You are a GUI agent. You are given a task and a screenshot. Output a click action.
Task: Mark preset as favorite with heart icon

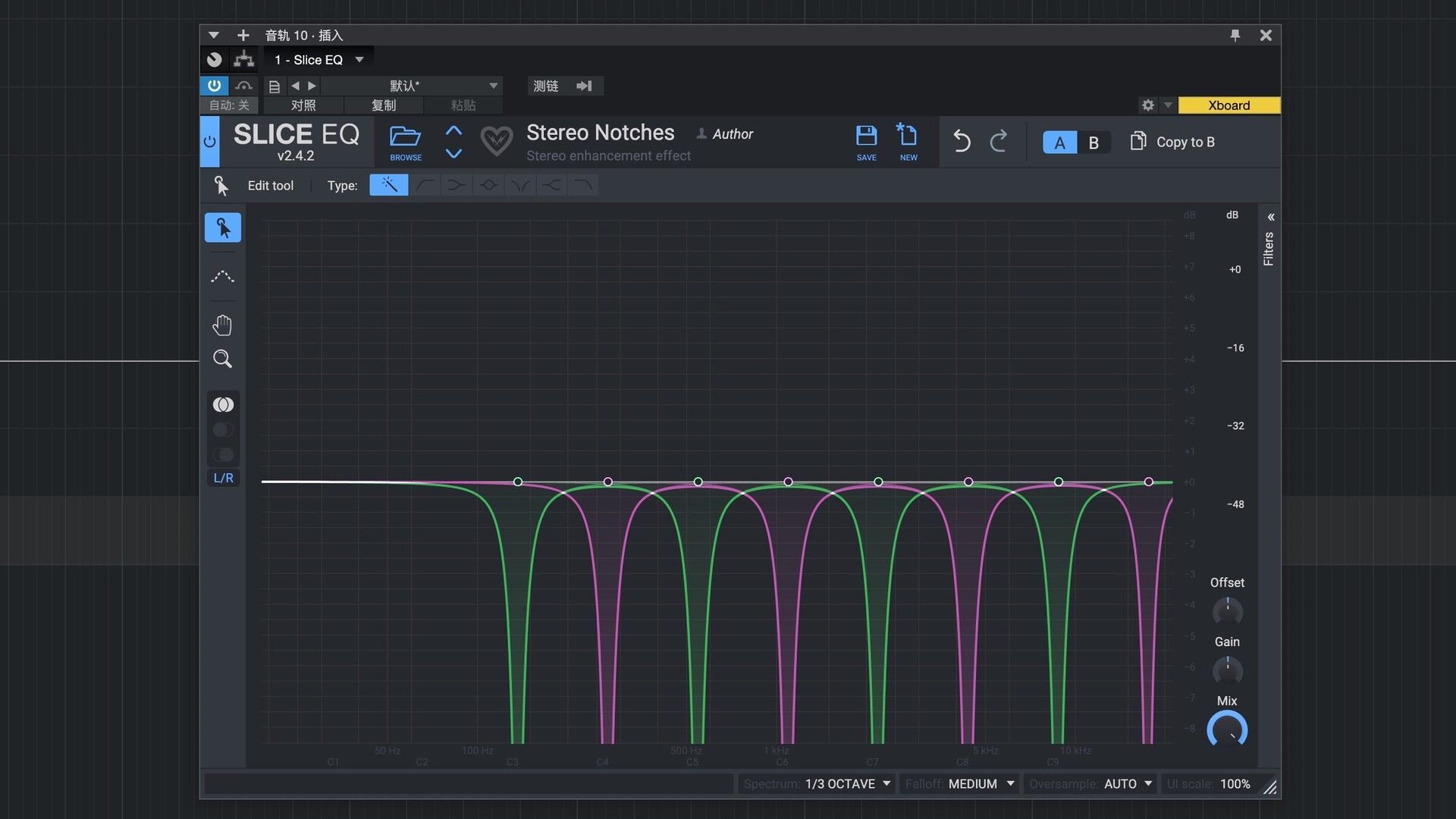pyautogui.click(x=497, y=141)
